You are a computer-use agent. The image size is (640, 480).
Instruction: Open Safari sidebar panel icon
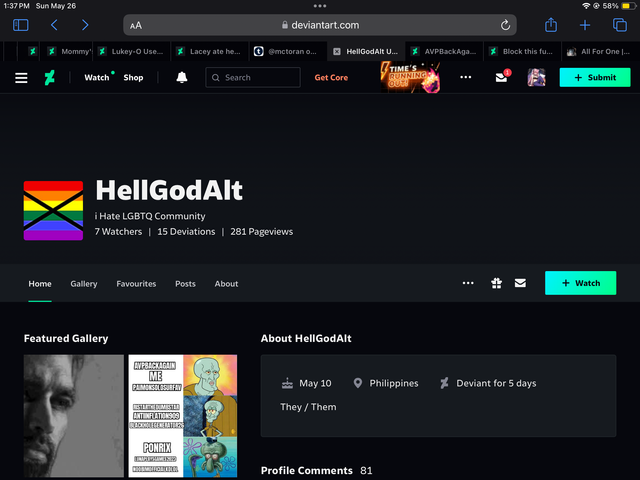click(x=20, y=25)
